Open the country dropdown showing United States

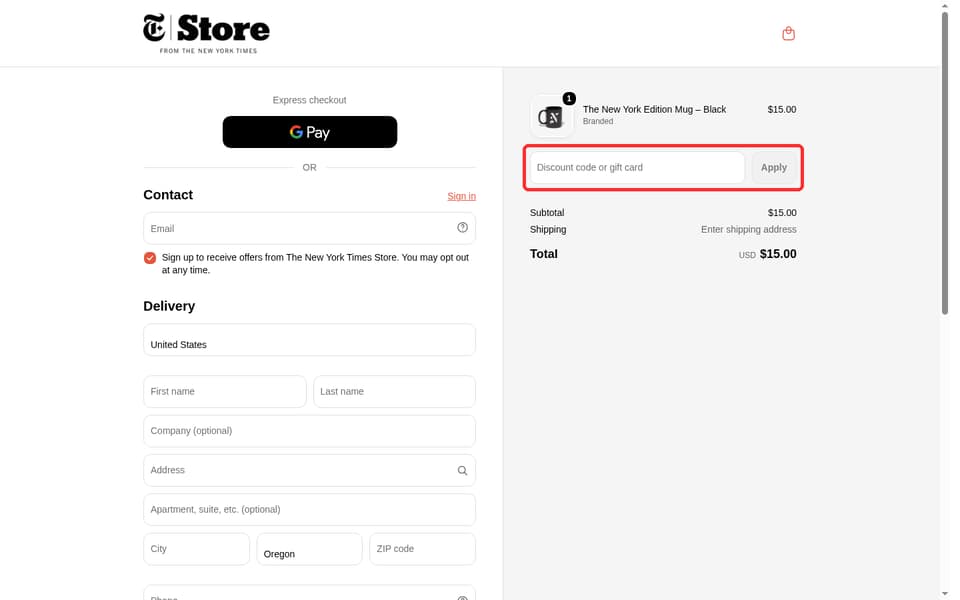click(309, 340)
